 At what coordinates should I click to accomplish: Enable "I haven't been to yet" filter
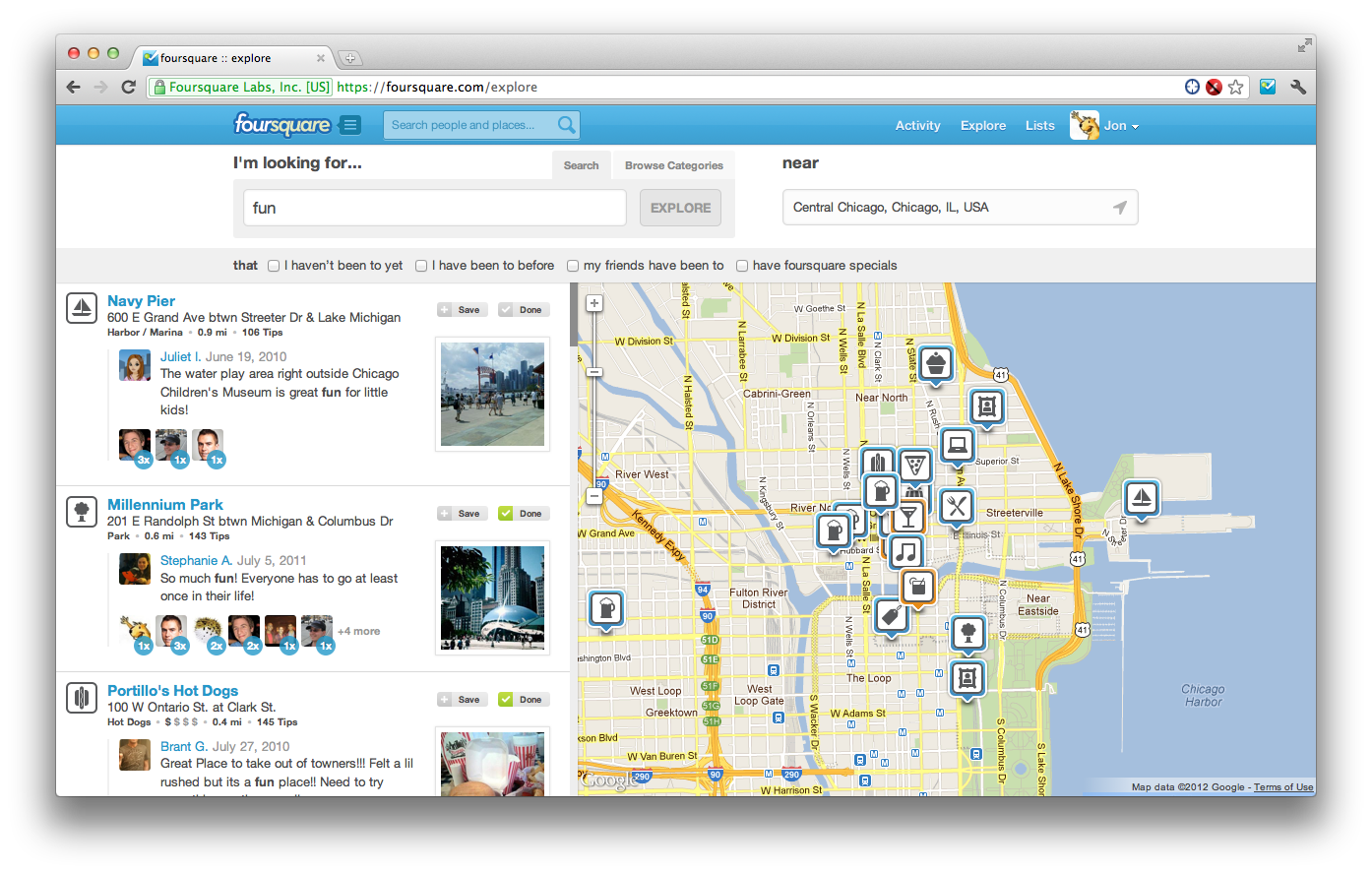point(274,266)
